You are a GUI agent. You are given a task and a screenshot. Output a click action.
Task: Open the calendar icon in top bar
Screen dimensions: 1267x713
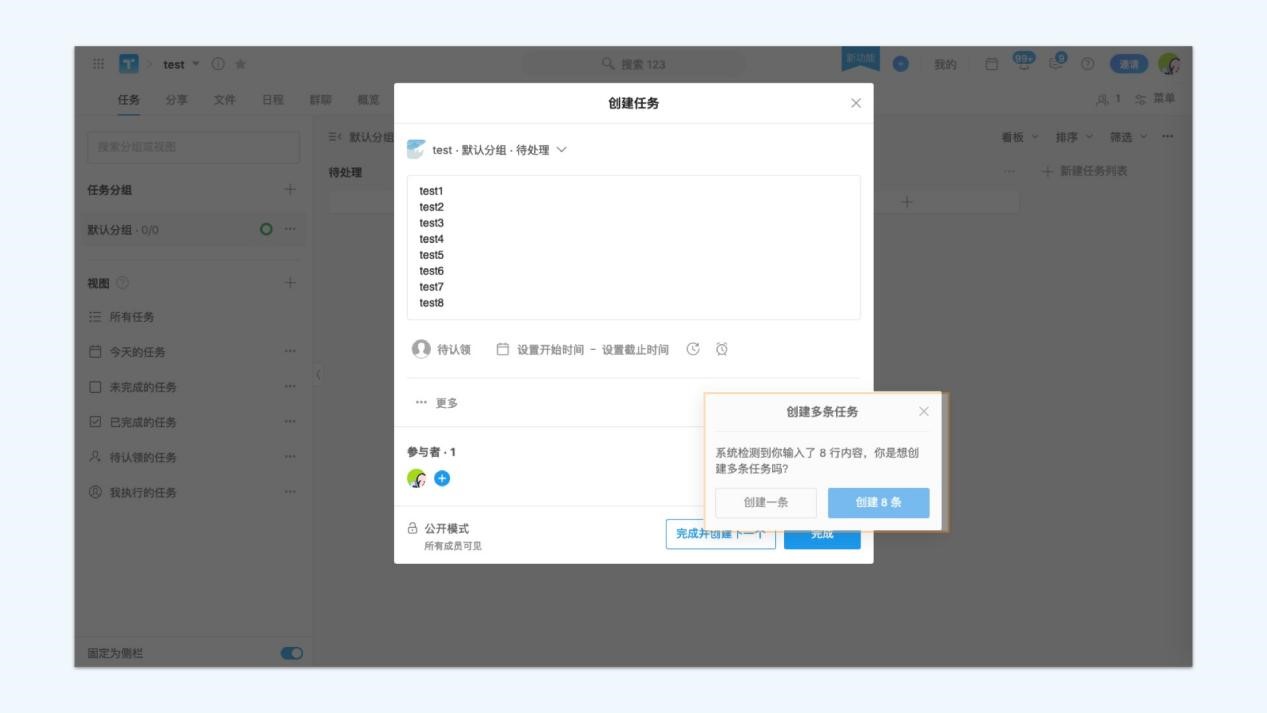[991, 64]
